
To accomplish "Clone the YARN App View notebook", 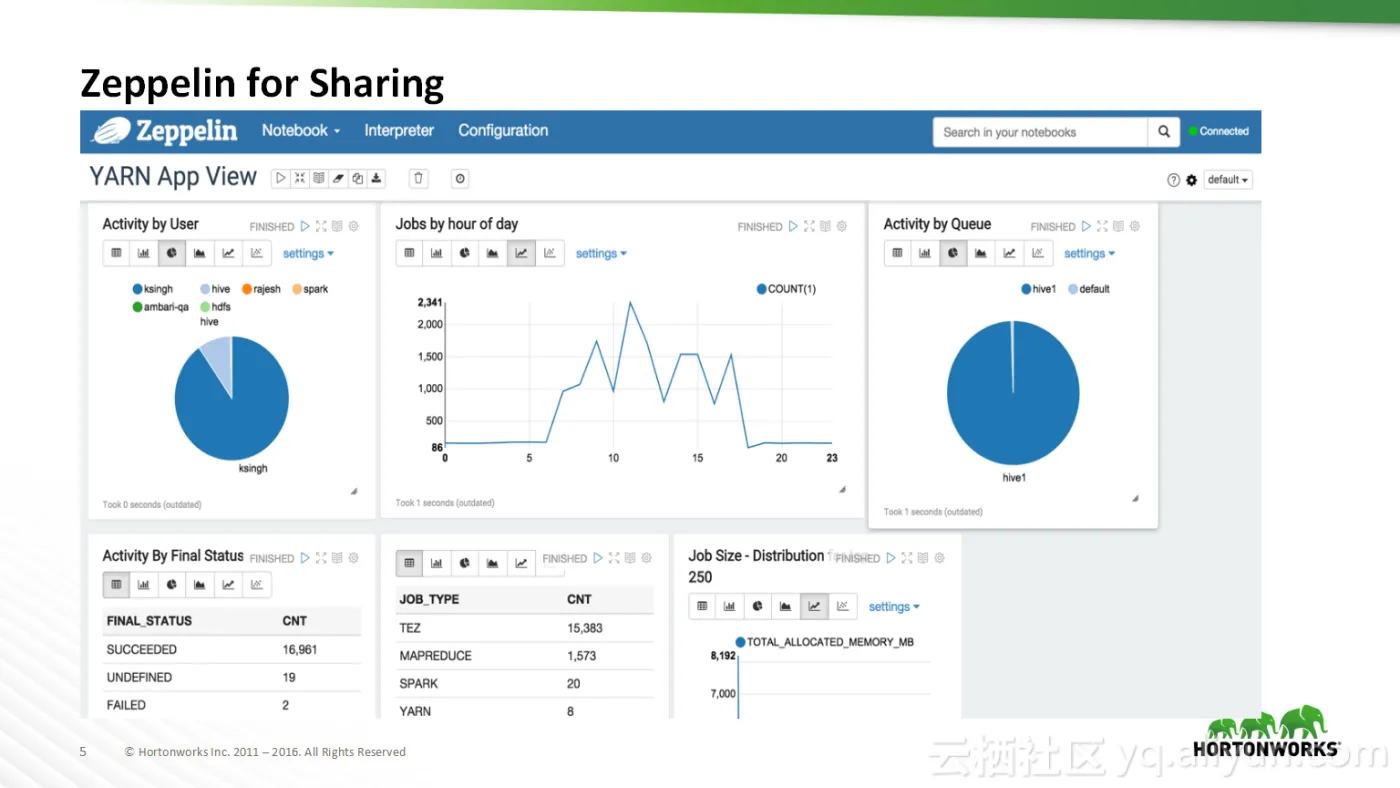I will [357, 179].
